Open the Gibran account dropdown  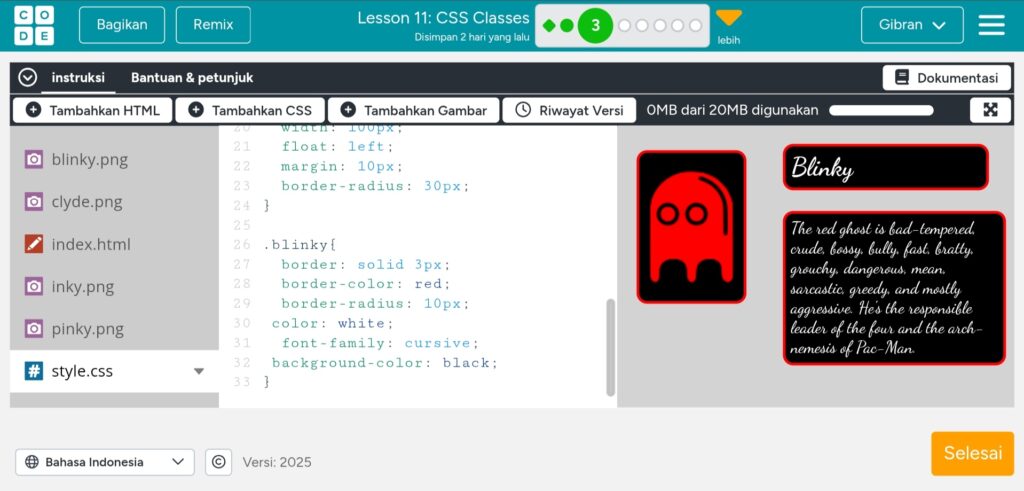click(911, 25)
